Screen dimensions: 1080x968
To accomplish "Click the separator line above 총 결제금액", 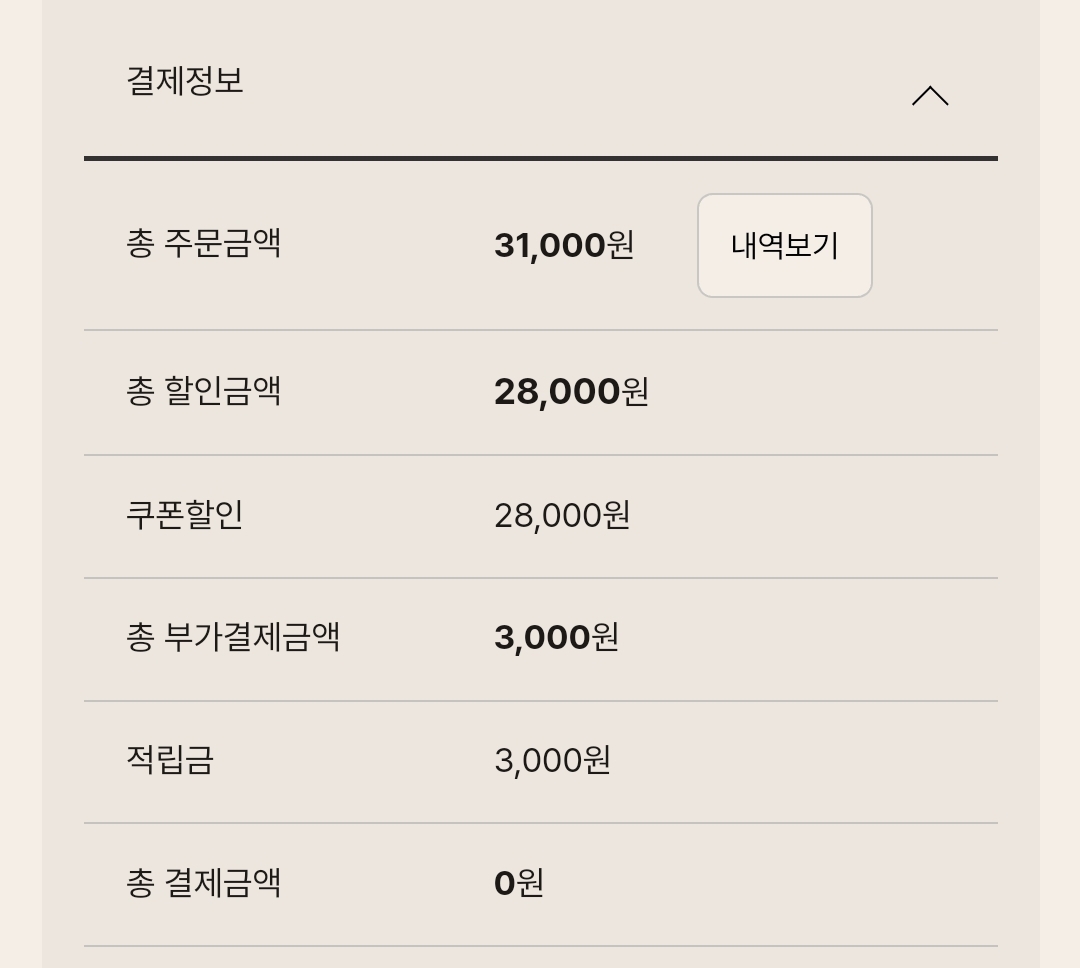I will point(541,822).
